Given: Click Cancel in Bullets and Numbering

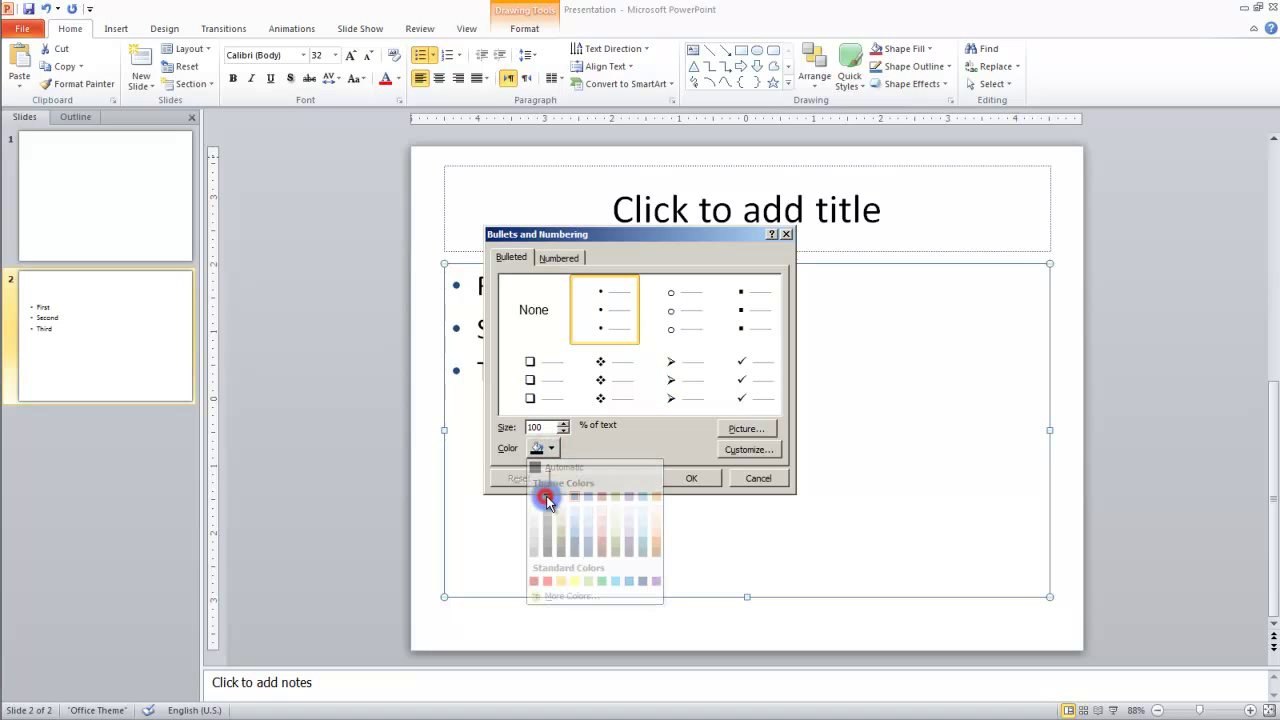Looking at the screenshot, I should [x=758, y=478].
